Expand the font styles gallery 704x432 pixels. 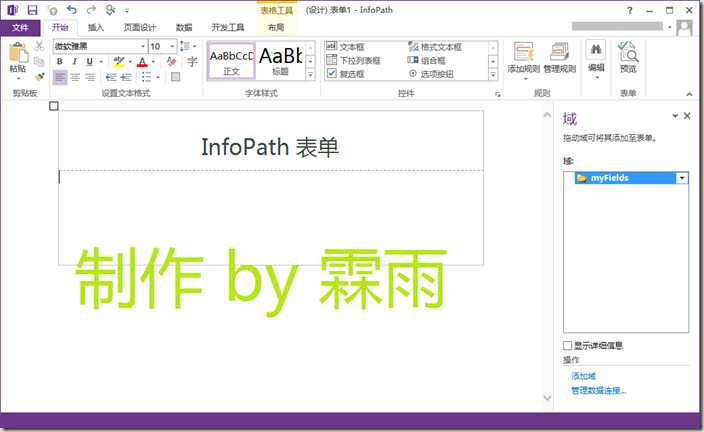click(310, 75)
